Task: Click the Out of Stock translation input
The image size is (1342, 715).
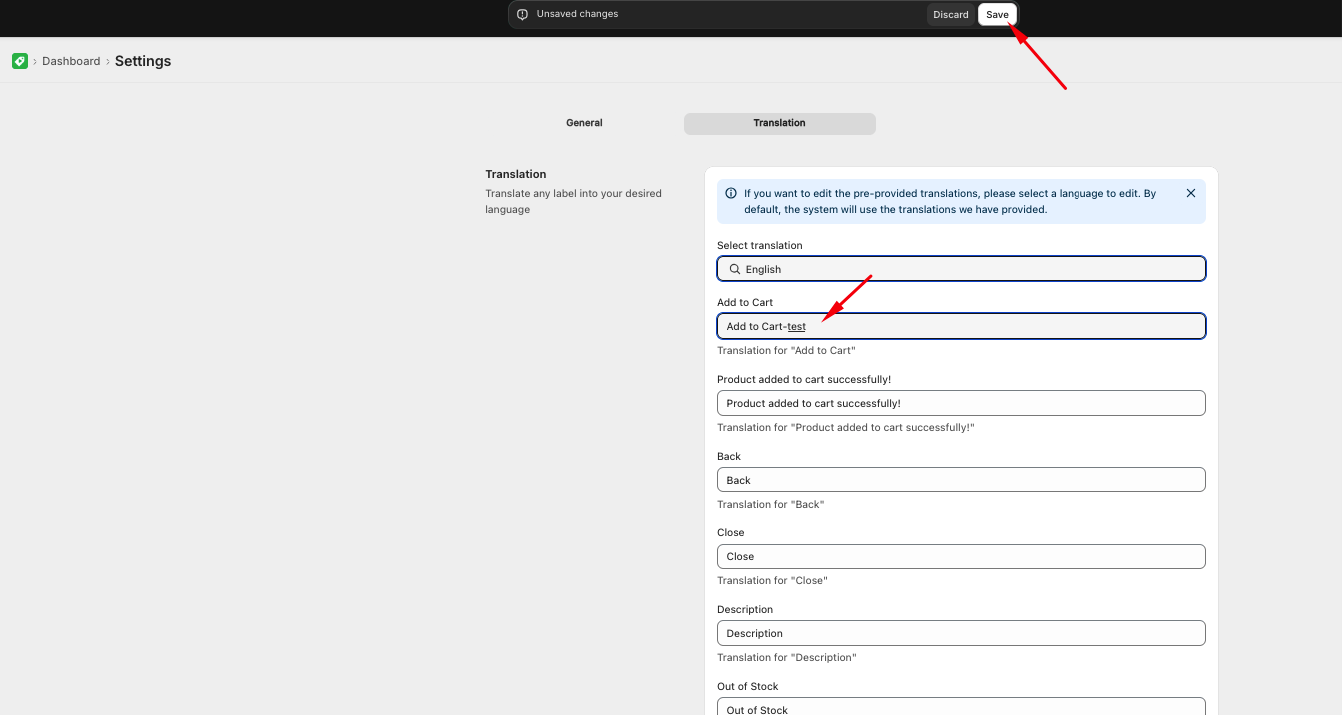Action: pyautogui.click(x=961, y=706)
